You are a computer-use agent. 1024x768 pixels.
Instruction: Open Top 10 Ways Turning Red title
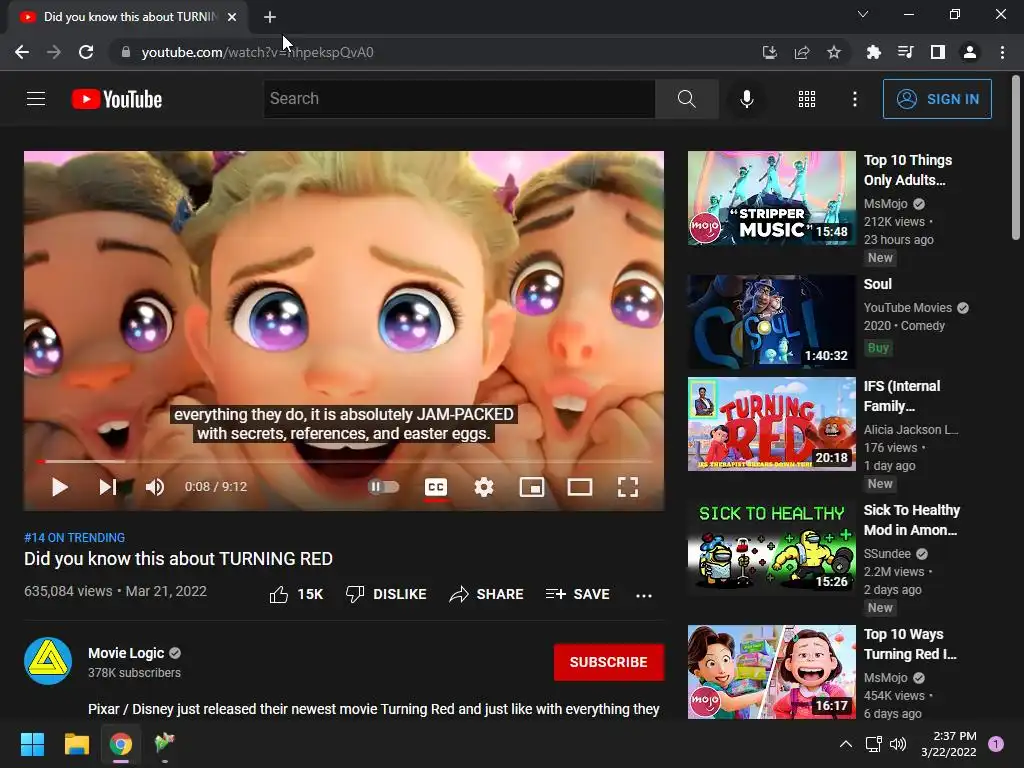coord(910,644)
